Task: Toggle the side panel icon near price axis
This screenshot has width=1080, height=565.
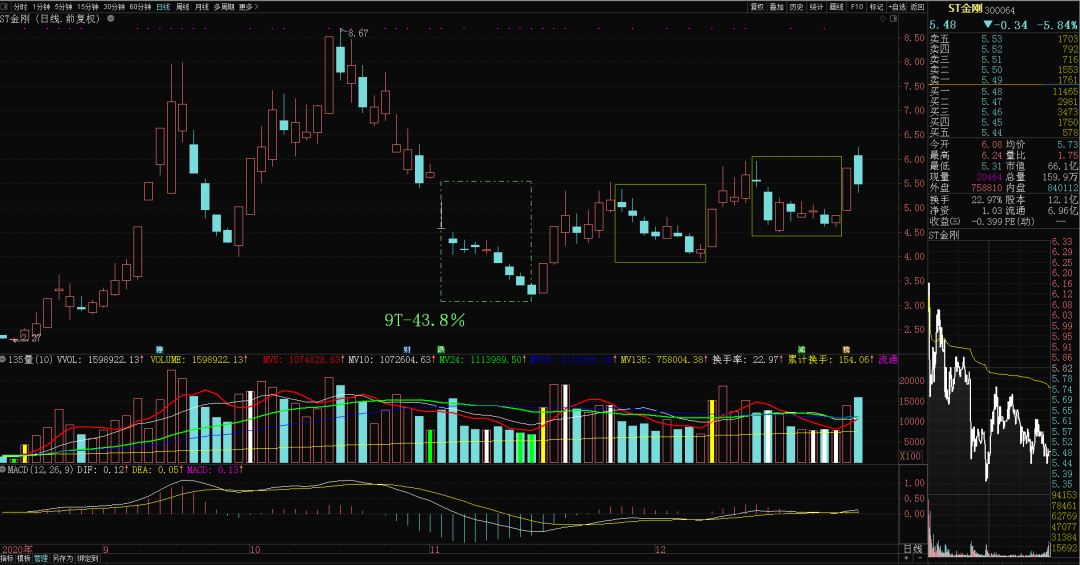Action: coord(893,19)
